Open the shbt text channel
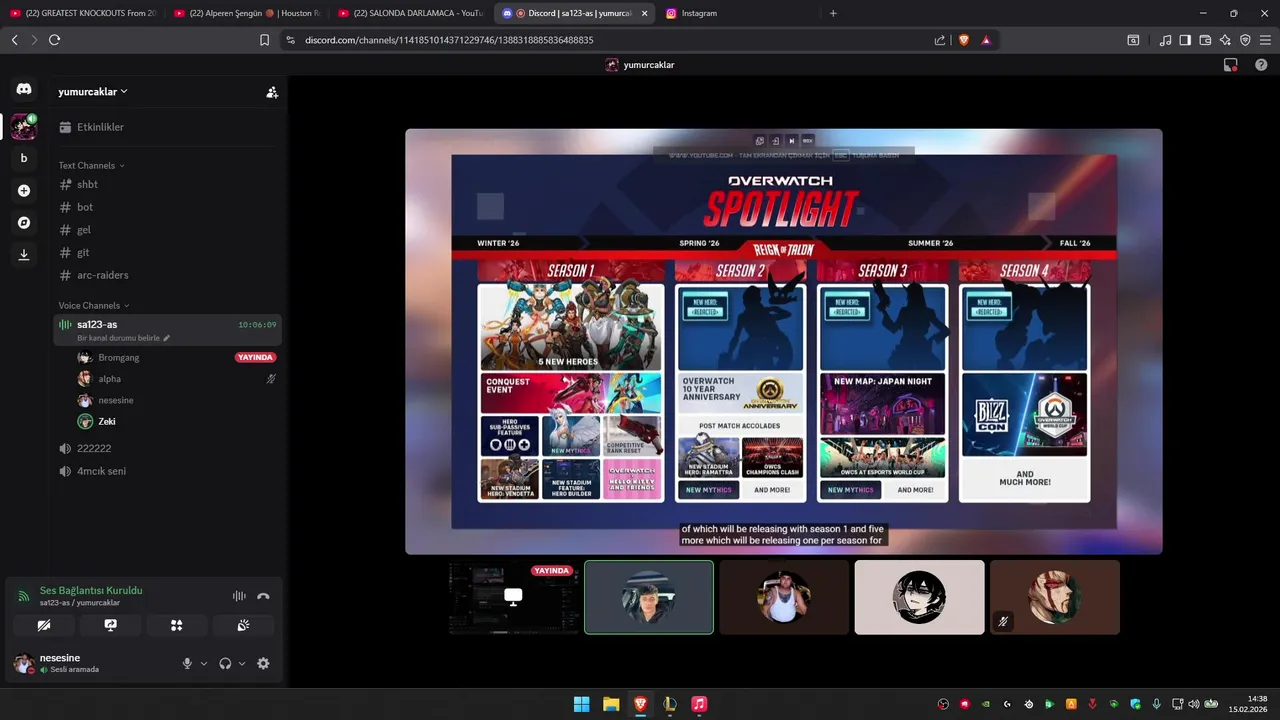The height and width of the screenshot is (720, 1280). click(x=168, y=184)
